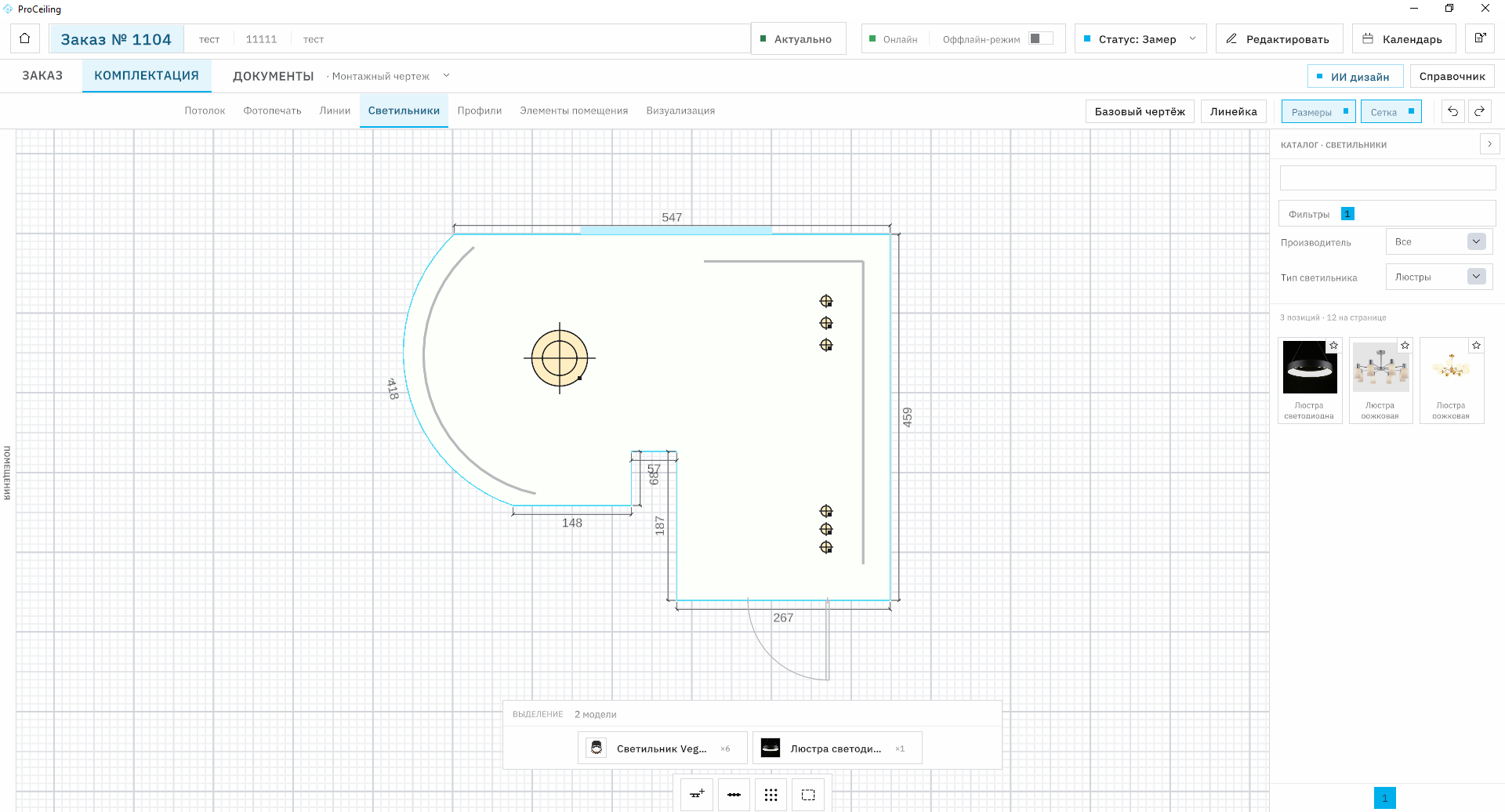Select the place lights in line tool

734,794
